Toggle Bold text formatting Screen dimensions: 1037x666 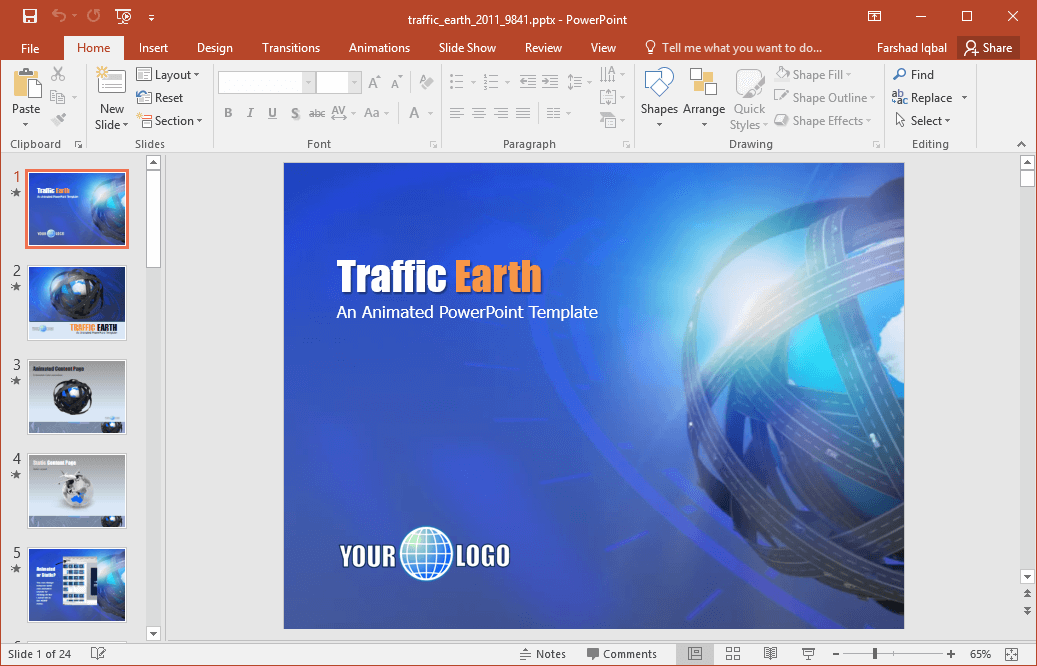click(x=228, y=113)
